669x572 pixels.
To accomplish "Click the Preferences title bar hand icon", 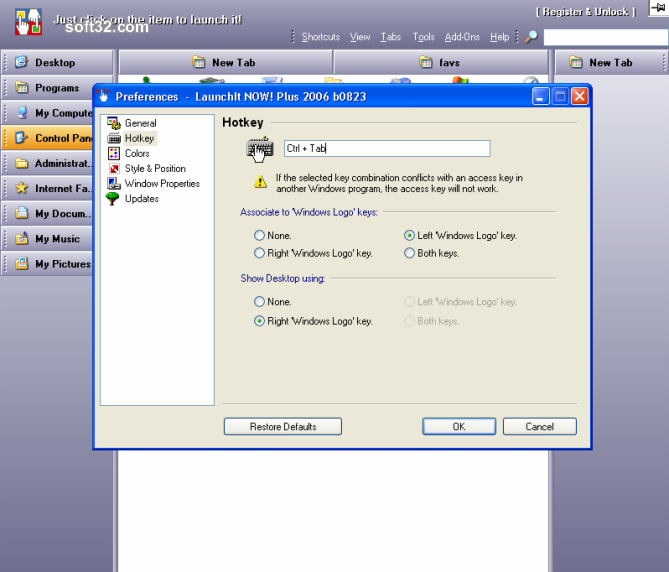I will [x=103, y=96].
